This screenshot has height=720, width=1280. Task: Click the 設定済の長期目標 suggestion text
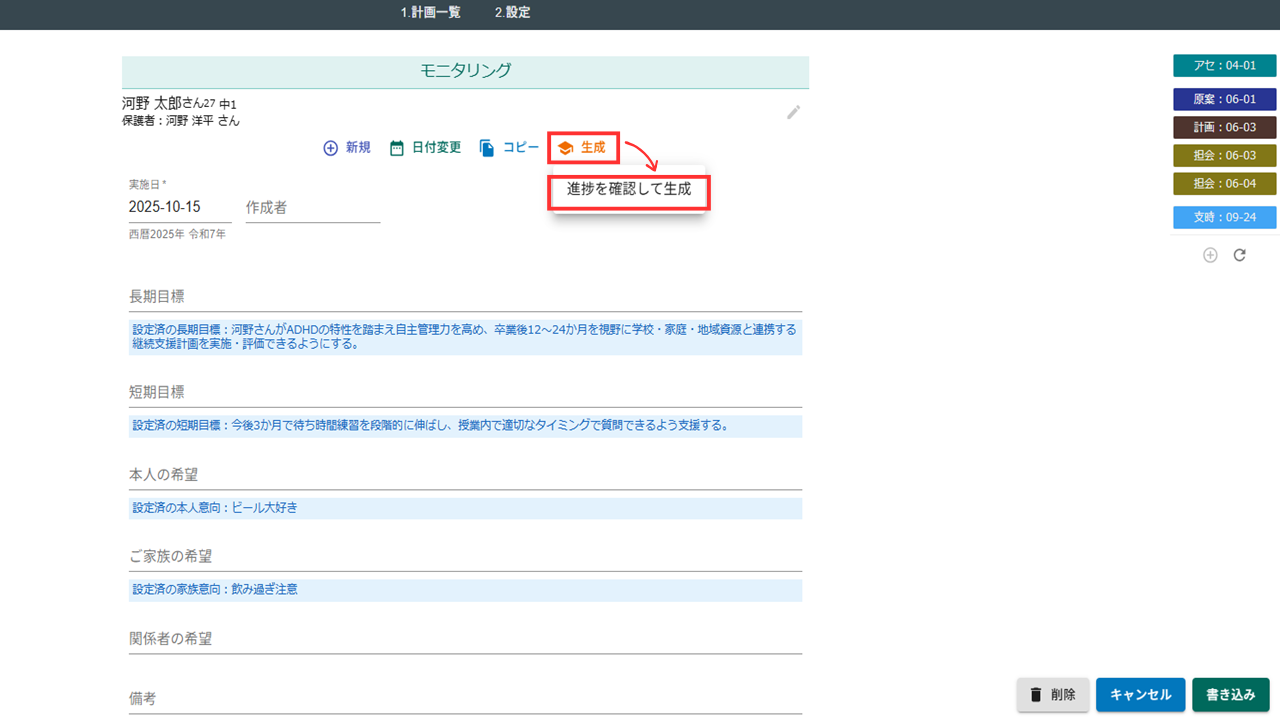(465, 336)
